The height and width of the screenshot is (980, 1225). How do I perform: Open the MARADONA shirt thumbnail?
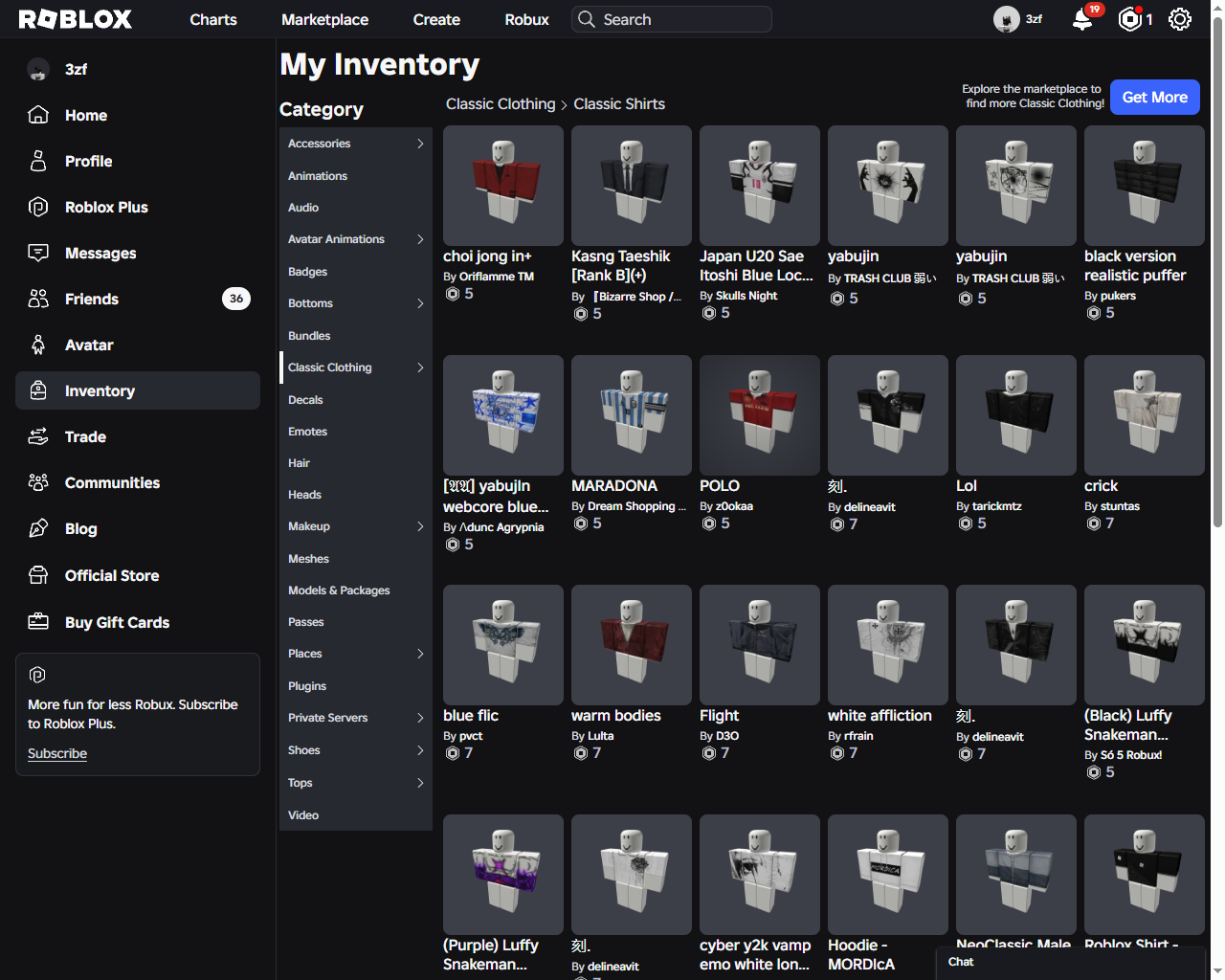click(x=632, y=415)
